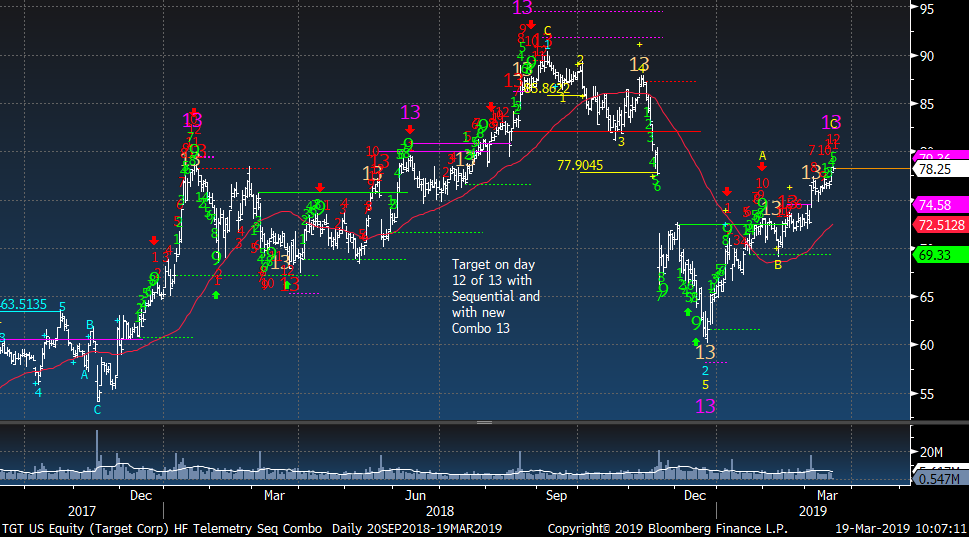Click the 'Target on day 12 of 13' annotation
Viewport: 969px width, 537px height.
coord(496,296)
